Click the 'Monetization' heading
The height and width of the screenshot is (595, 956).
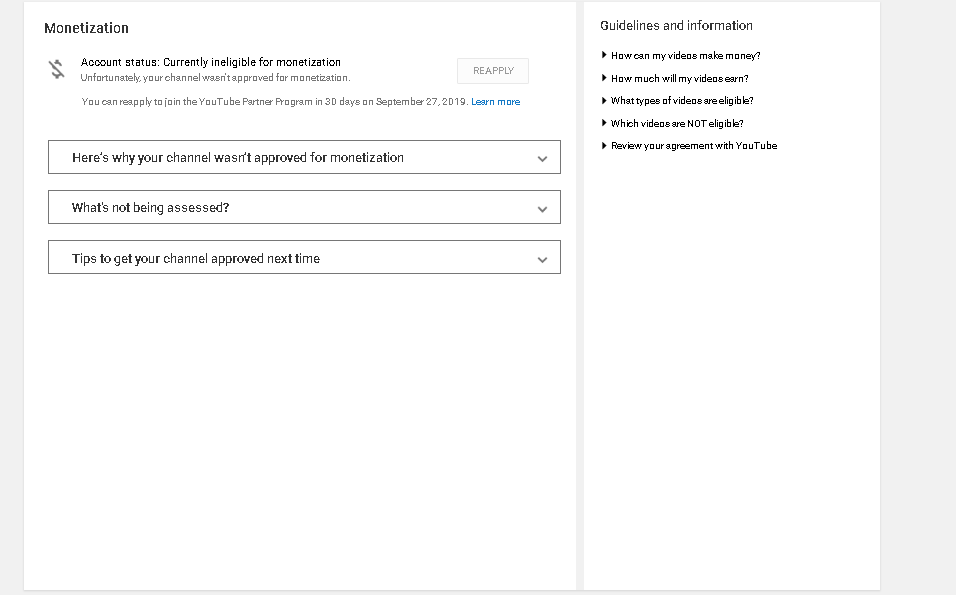click(86, 28)
